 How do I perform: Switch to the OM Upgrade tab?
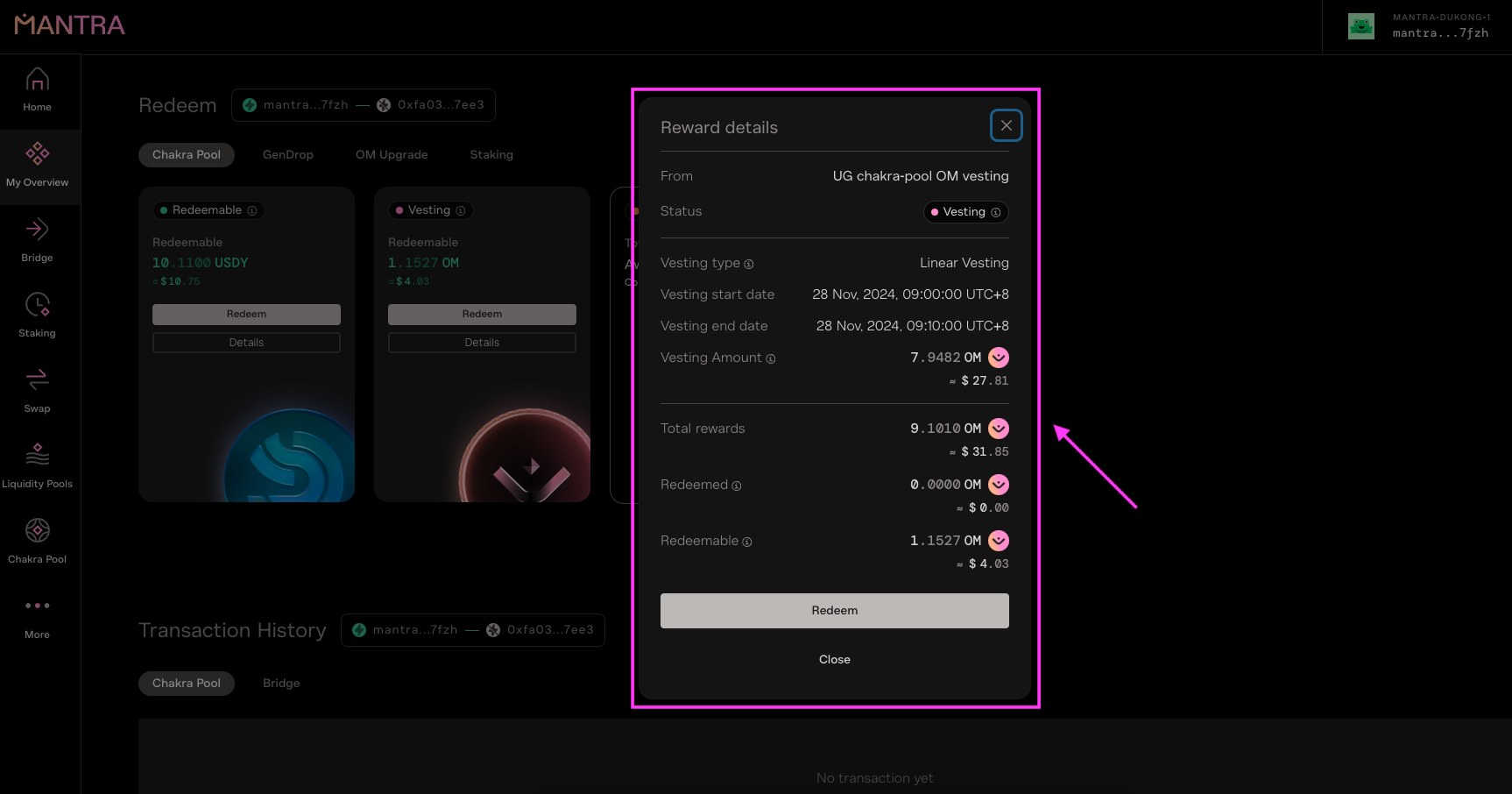click(x=392, y=155)
